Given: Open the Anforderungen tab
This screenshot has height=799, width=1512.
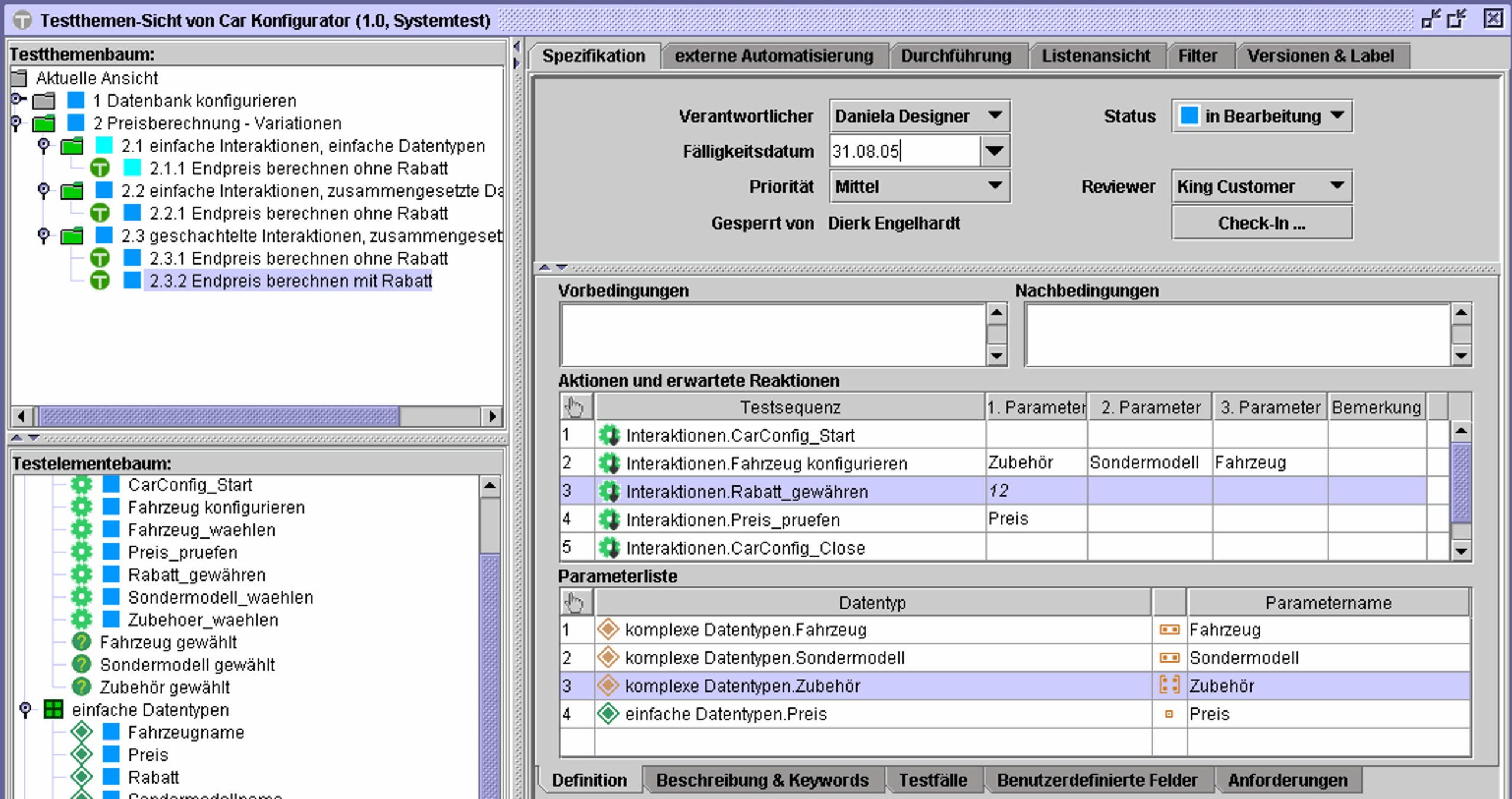Looking at the screenshot, I should click(1288, 781).
